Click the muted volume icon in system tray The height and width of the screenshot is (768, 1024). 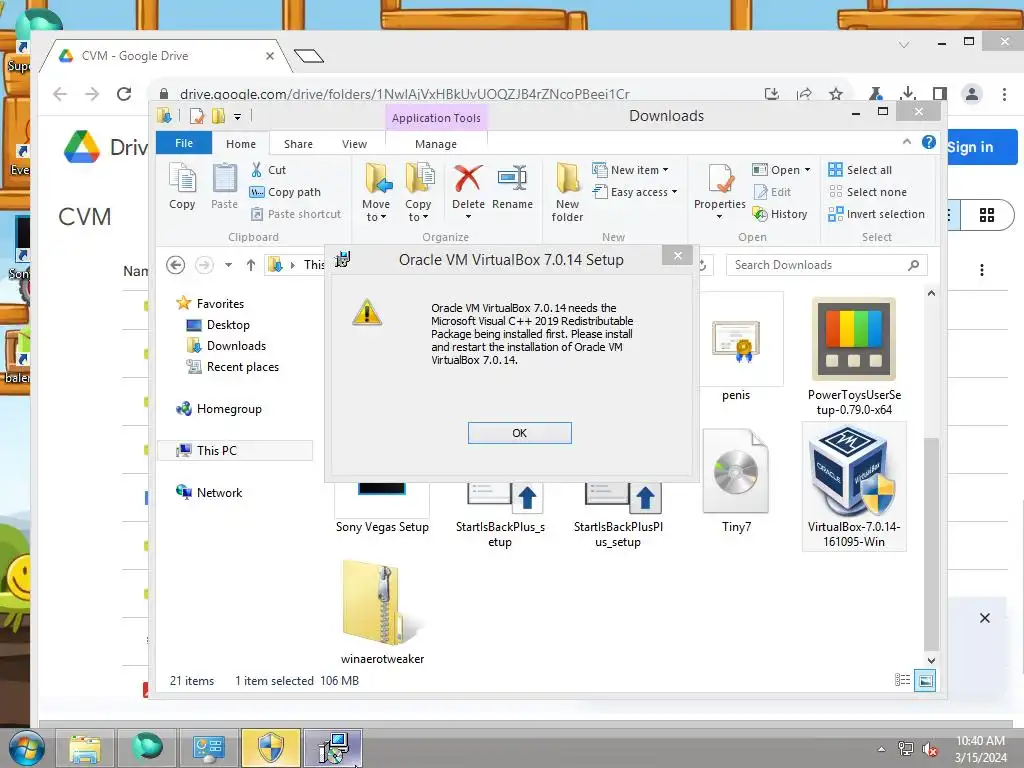point(929,749)
